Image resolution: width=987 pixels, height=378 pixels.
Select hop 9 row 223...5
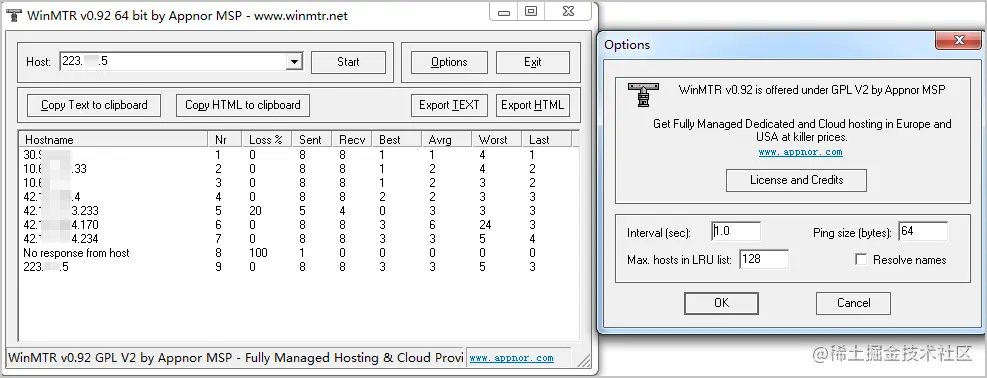click(296, 267)
